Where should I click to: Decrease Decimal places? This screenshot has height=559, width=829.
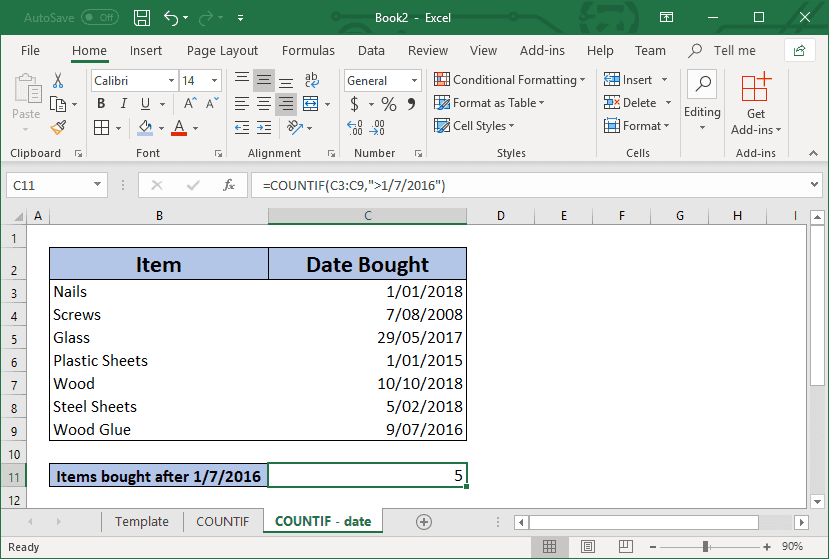click(x=377, y=127)
